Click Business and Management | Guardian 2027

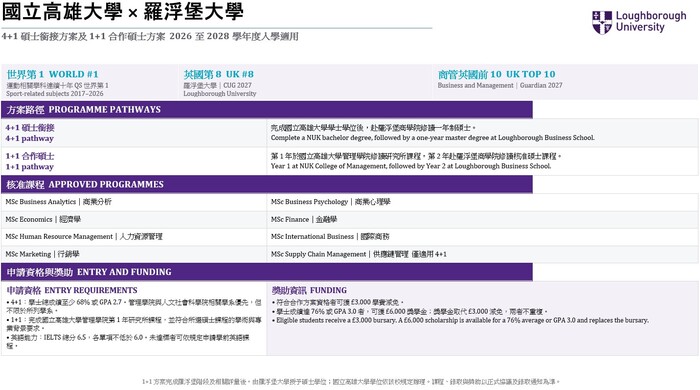pos(500,85)
